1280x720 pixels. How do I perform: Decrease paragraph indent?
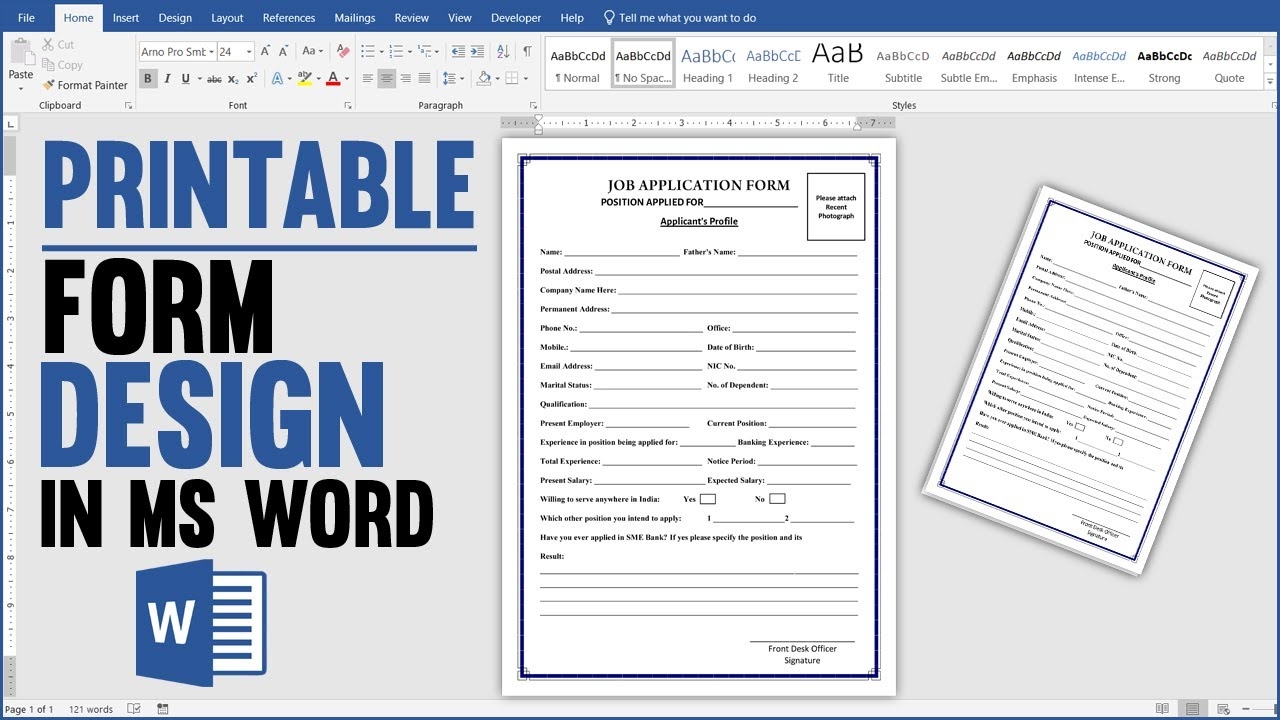458,51
